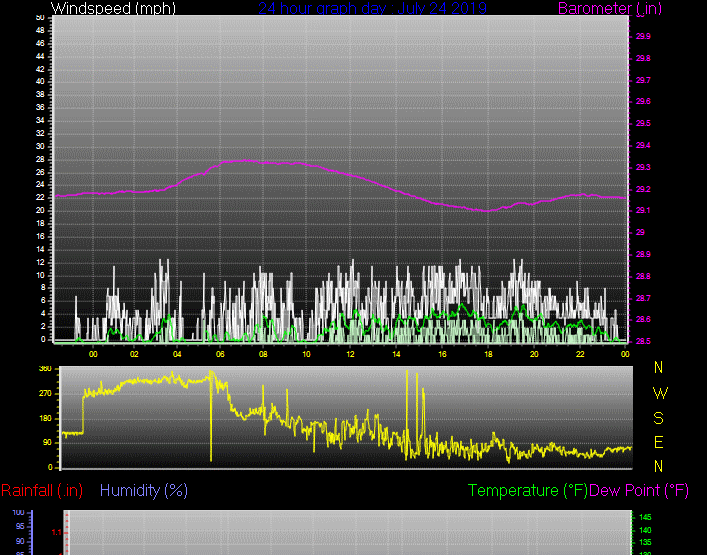This screenshot has width=707, height=555.
Task: Click the Rainfall (.in) label
Action: (x=42, y=491)
